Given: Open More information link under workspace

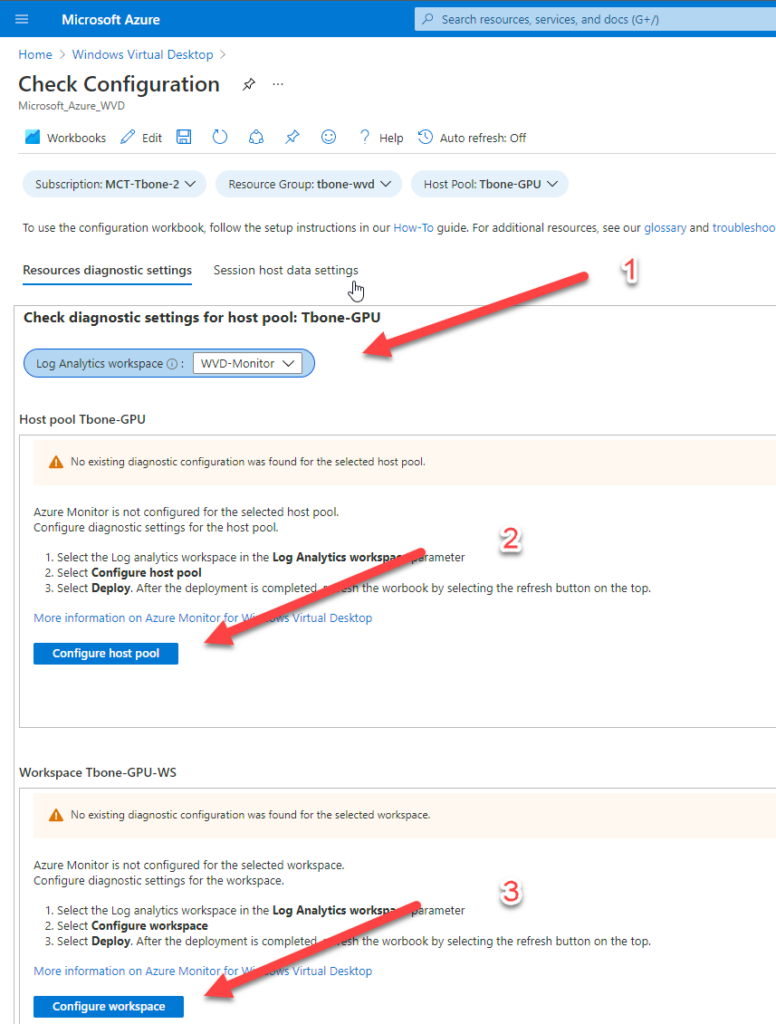Looking at the screenshot, I should pyautogui.click(x=203, y=971).
